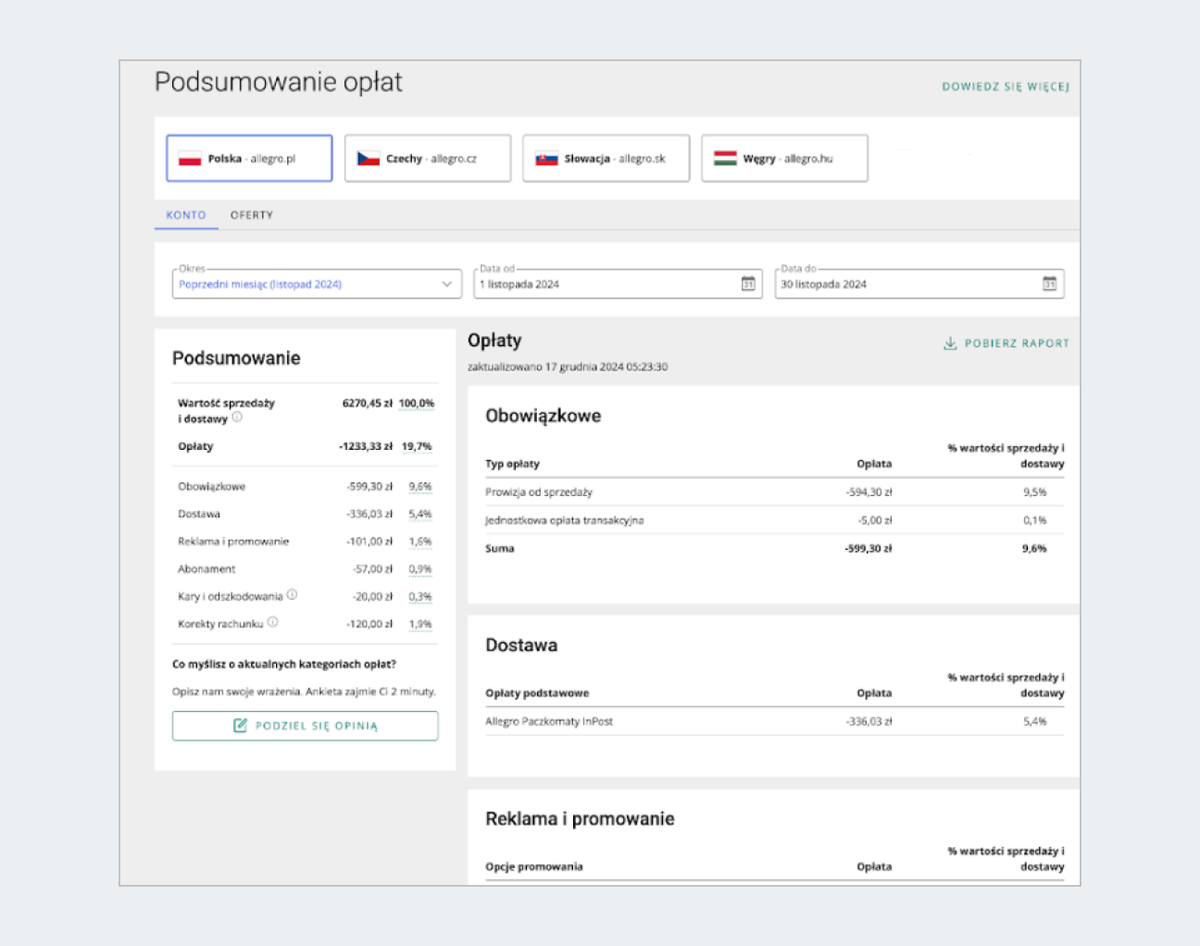Click the Dowiedz się więcej link

tap(1006, 87)
